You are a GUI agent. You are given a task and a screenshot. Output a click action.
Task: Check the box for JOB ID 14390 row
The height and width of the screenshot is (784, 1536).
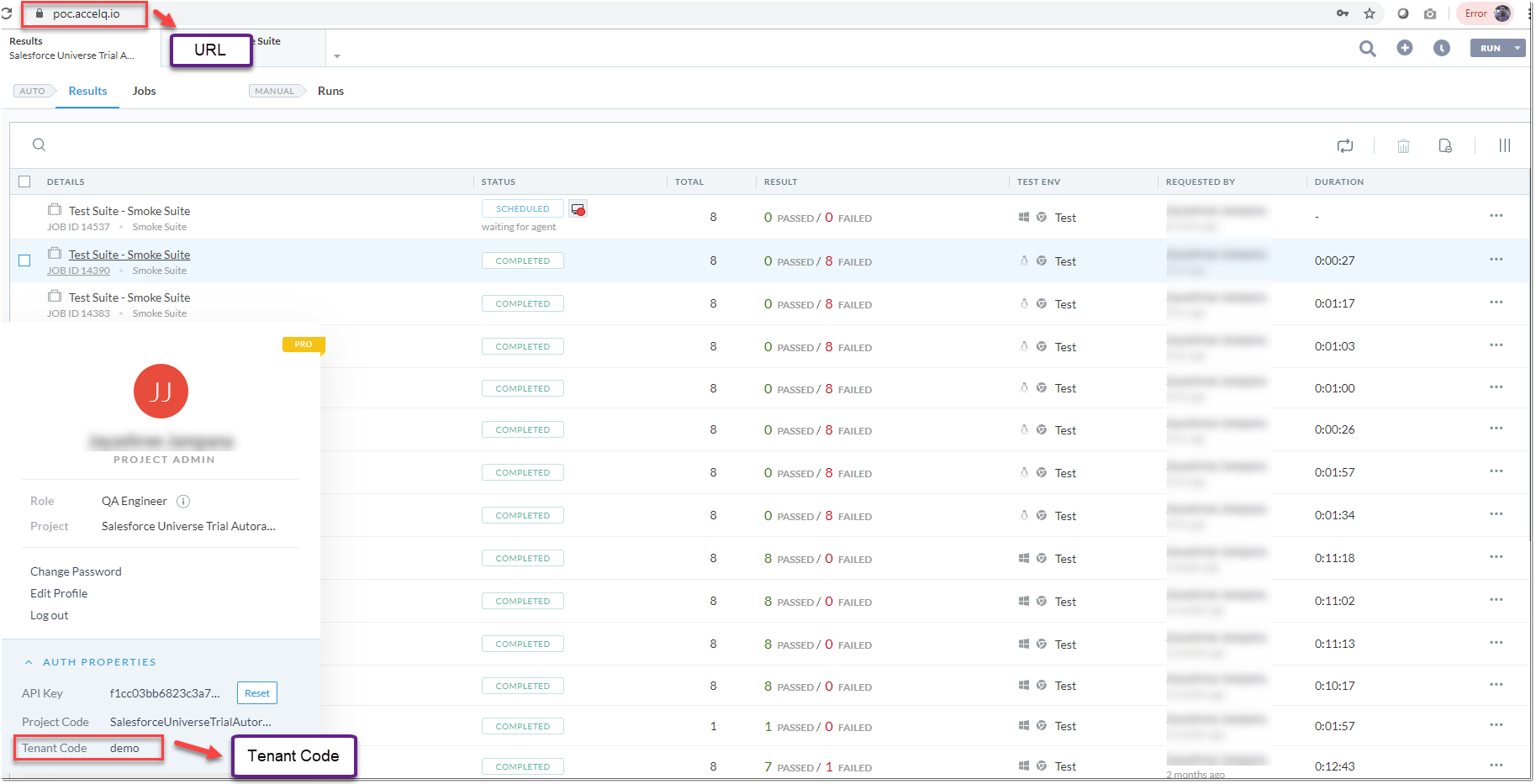click(x=24, y=260)
